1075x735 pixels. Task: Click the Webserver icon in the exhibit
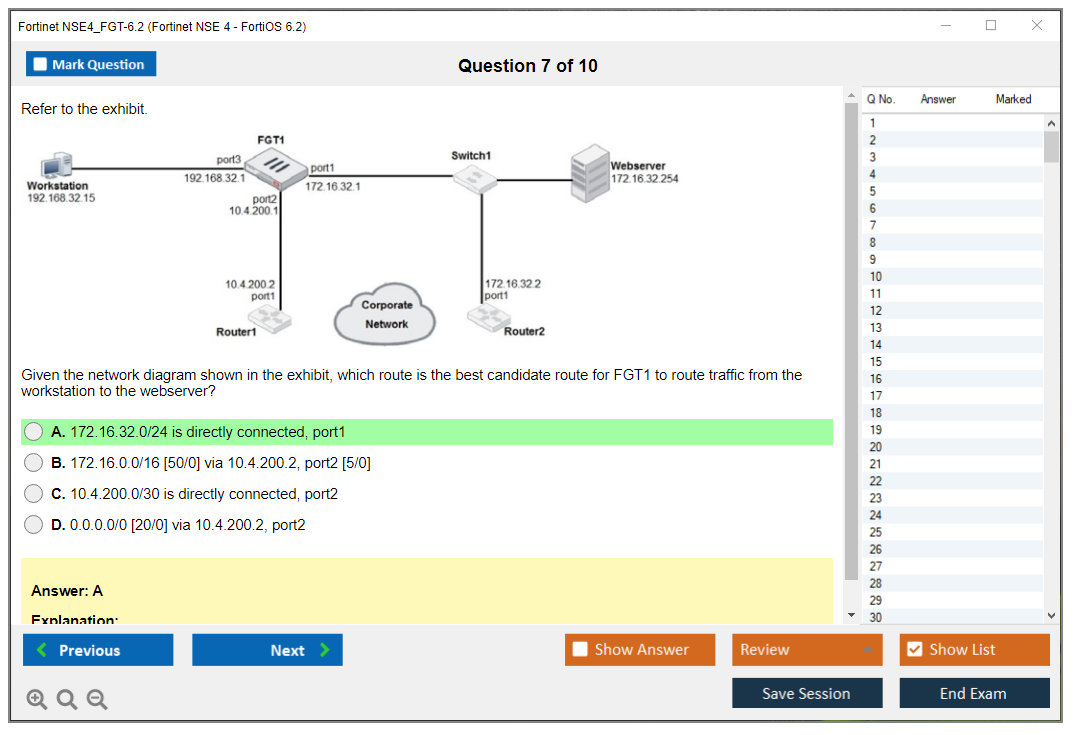588,175
